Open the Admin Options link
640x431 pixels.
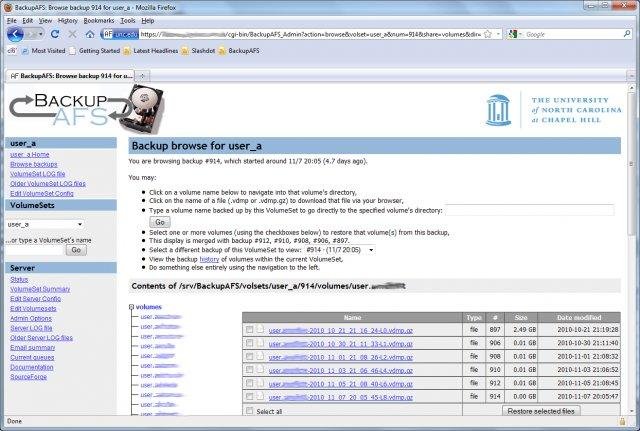31,318
